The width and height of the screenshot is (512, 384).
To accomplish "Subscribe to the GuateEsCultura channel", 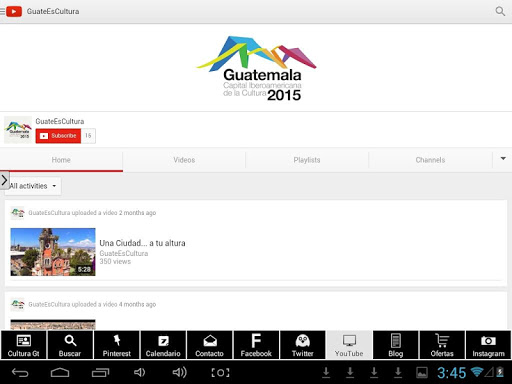I will pos(58,136).
